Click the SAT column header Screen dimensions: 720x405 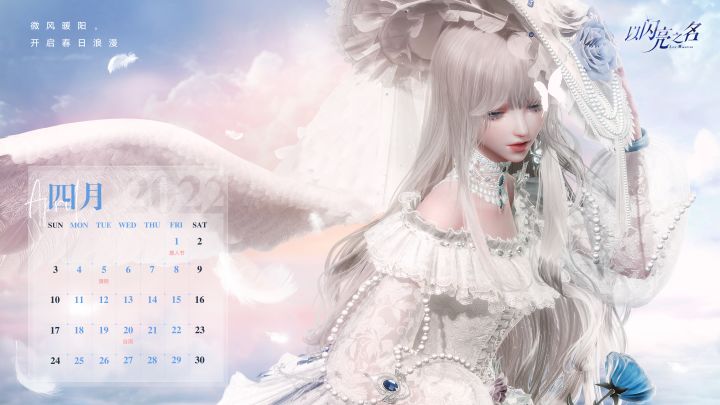coord(200,225)
